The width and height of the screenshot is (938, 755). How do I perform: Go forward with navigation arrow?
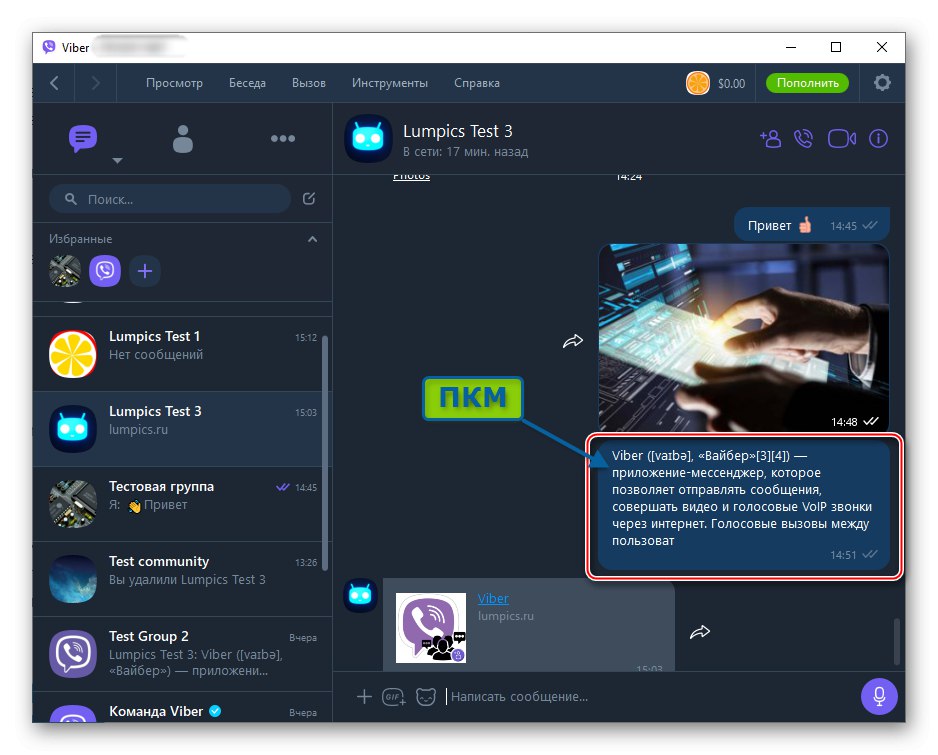click(95, 83)
